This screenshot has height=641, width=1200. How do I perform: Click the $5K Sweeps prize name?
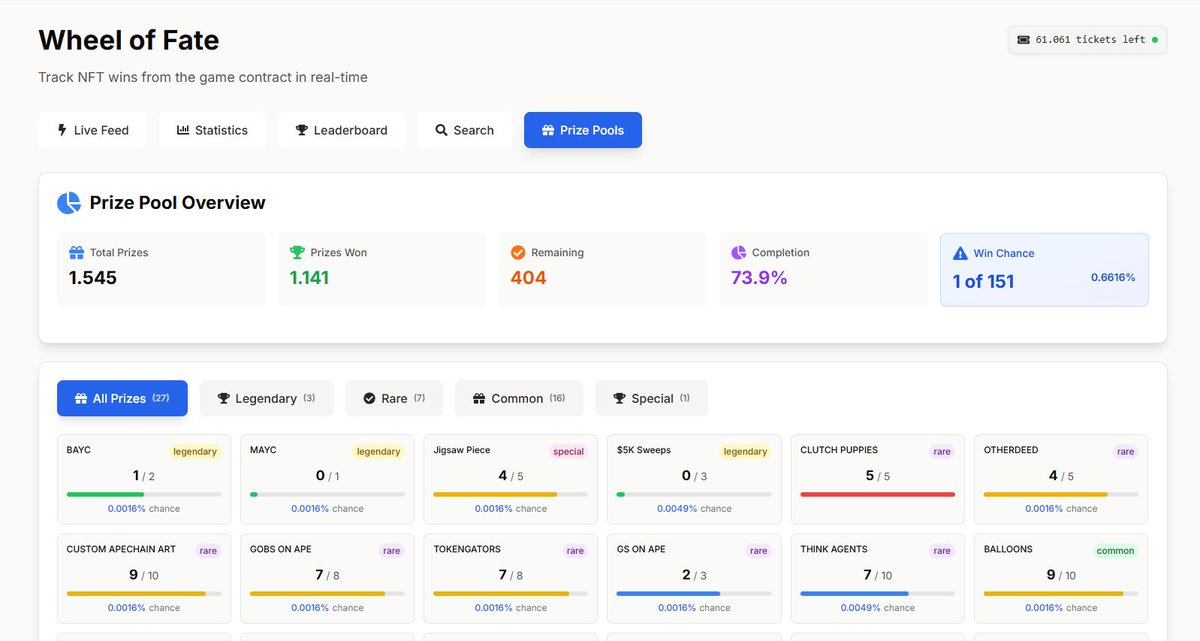click(x=644, y=450)
